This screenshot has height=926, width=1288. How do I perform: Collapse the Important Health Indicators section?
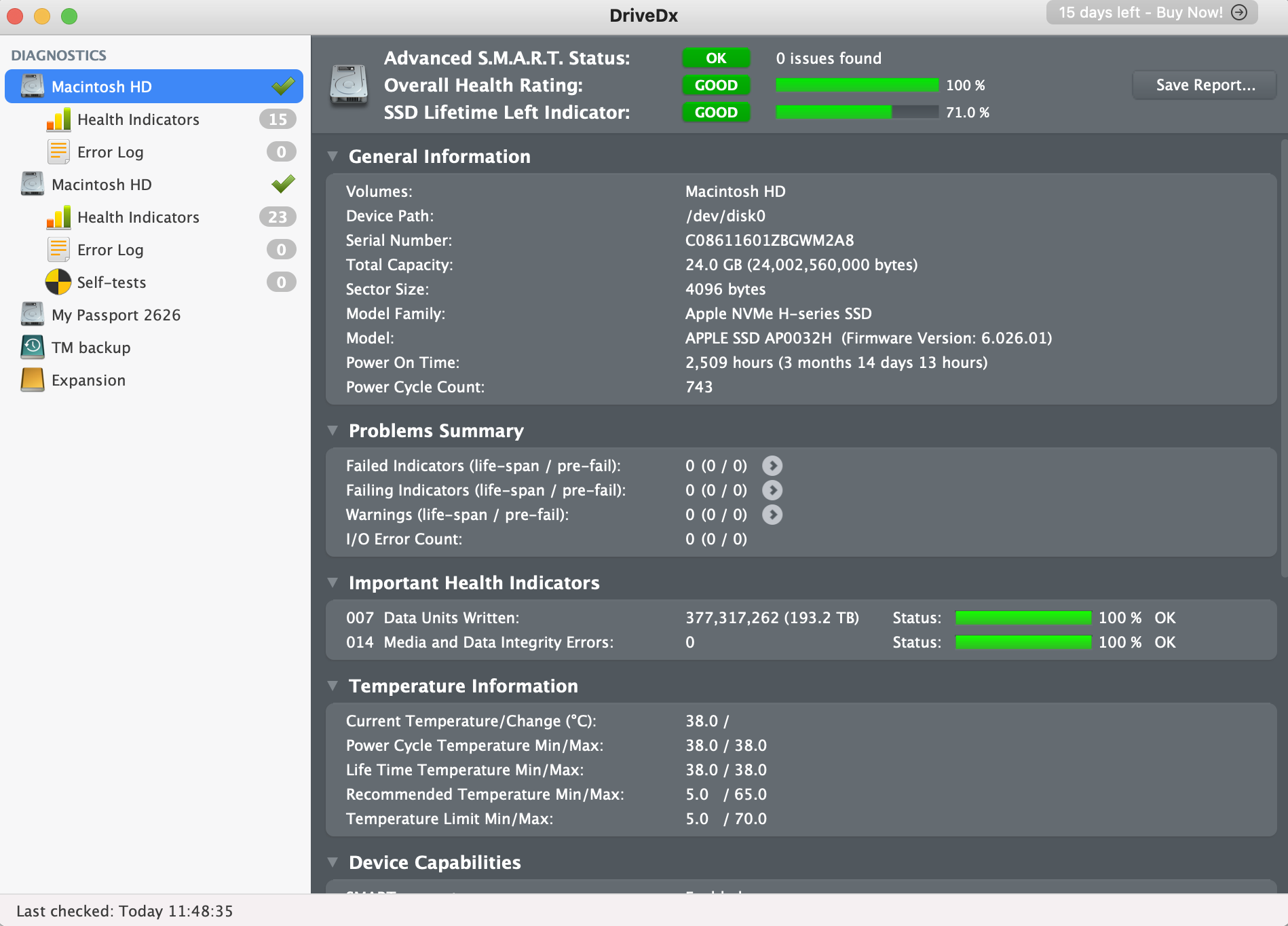(x=333, y=582)
